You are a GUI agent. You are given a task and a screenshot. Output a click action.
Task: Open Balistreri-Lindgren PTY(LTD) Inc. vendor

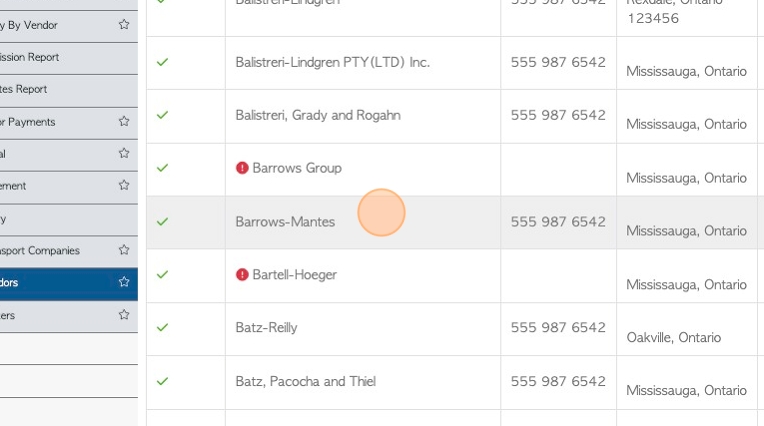(332, 62)
